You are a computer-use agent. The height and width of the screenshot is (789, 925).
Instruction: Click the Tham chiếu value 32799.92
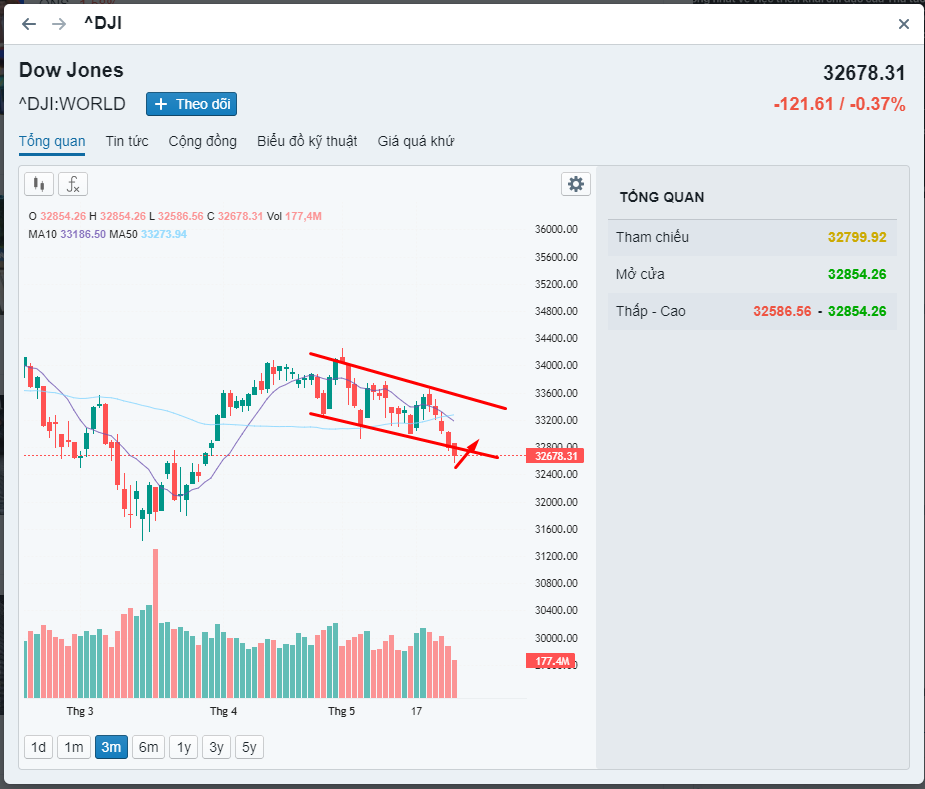pos(857,237)
